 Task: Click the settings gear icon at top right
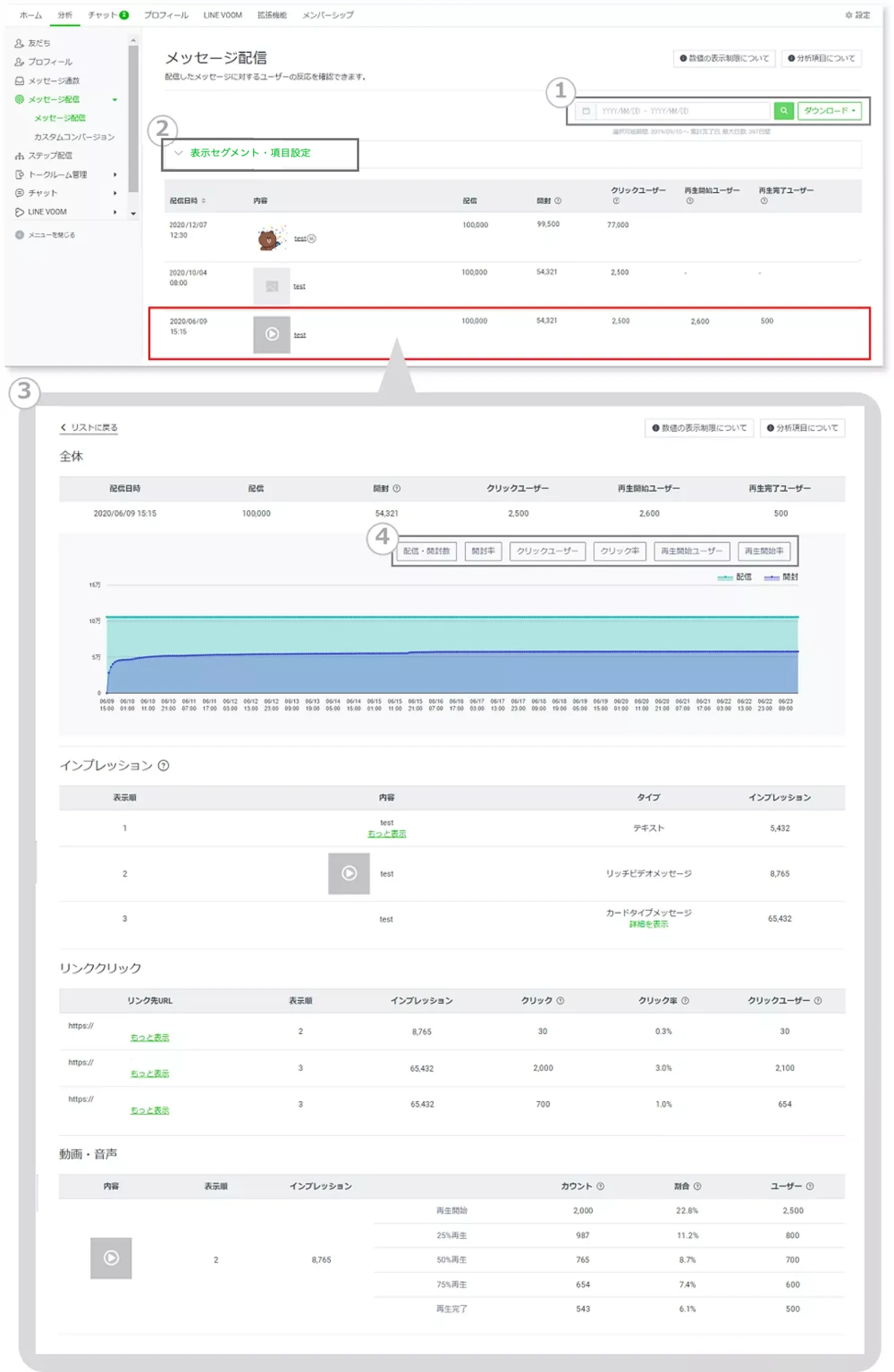(849, 15)
